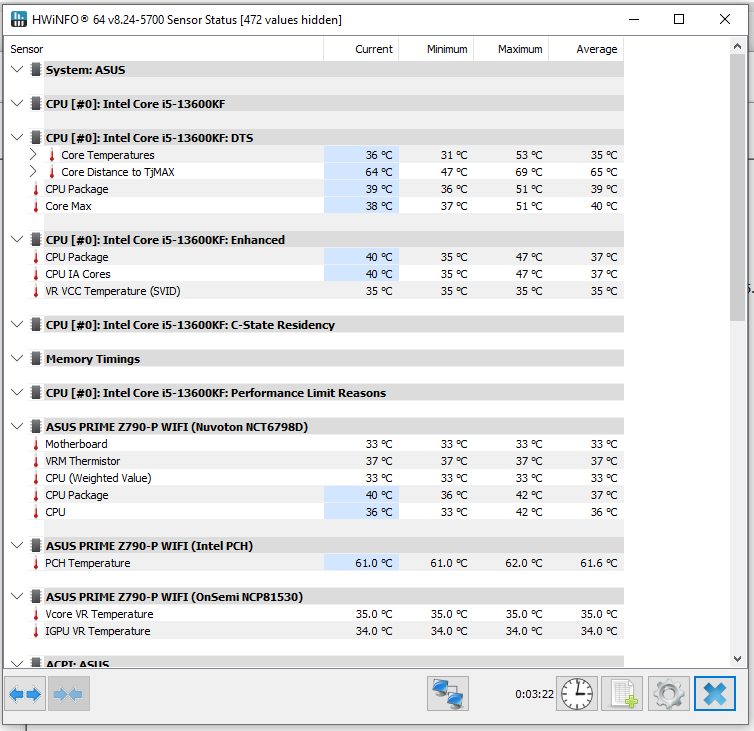Select the VRM Thermistor row
754x731 pixels.
[326, 461]
